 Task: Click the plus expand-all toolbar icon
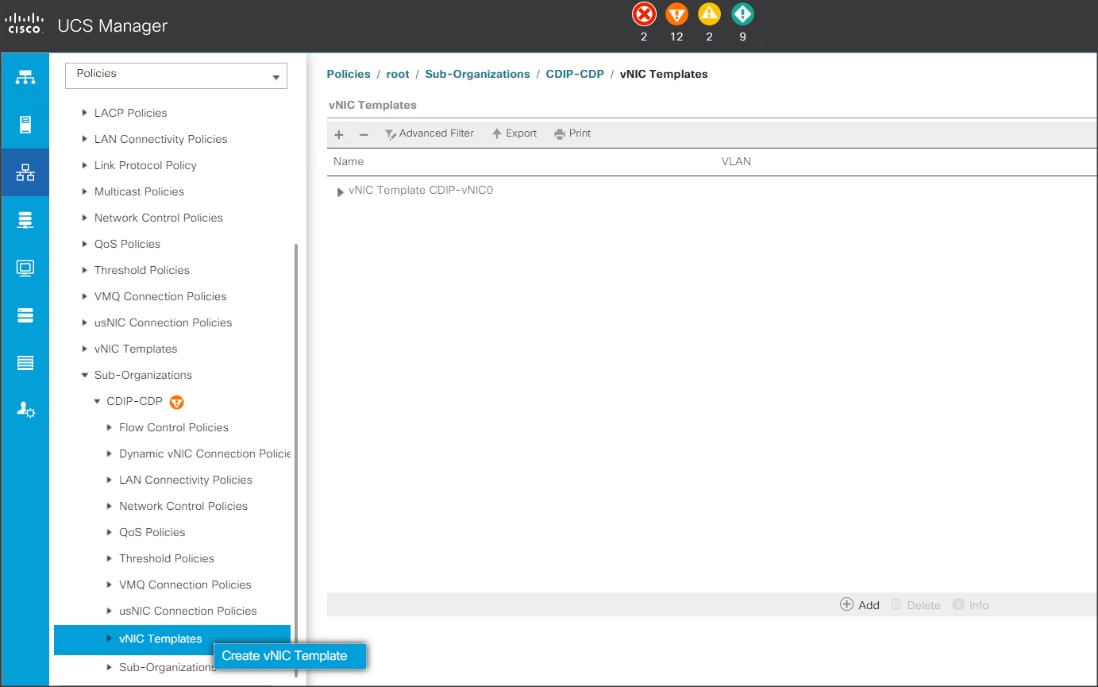click(339, 134)
